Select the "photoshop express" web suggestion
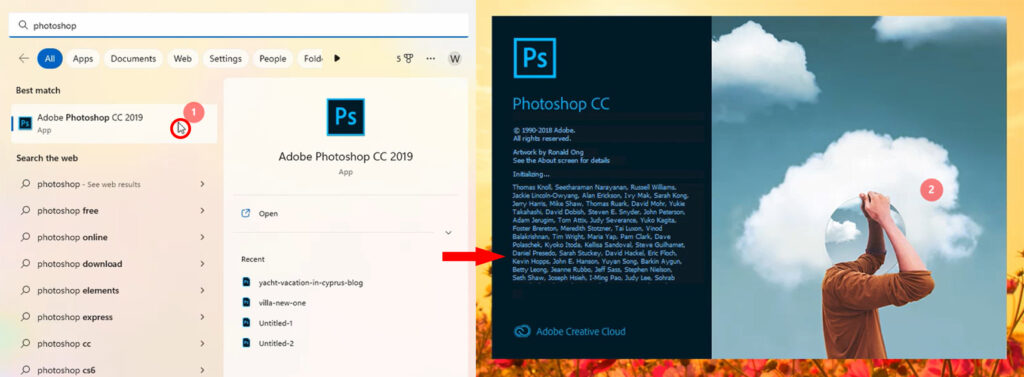 click(x=113, y=317)
